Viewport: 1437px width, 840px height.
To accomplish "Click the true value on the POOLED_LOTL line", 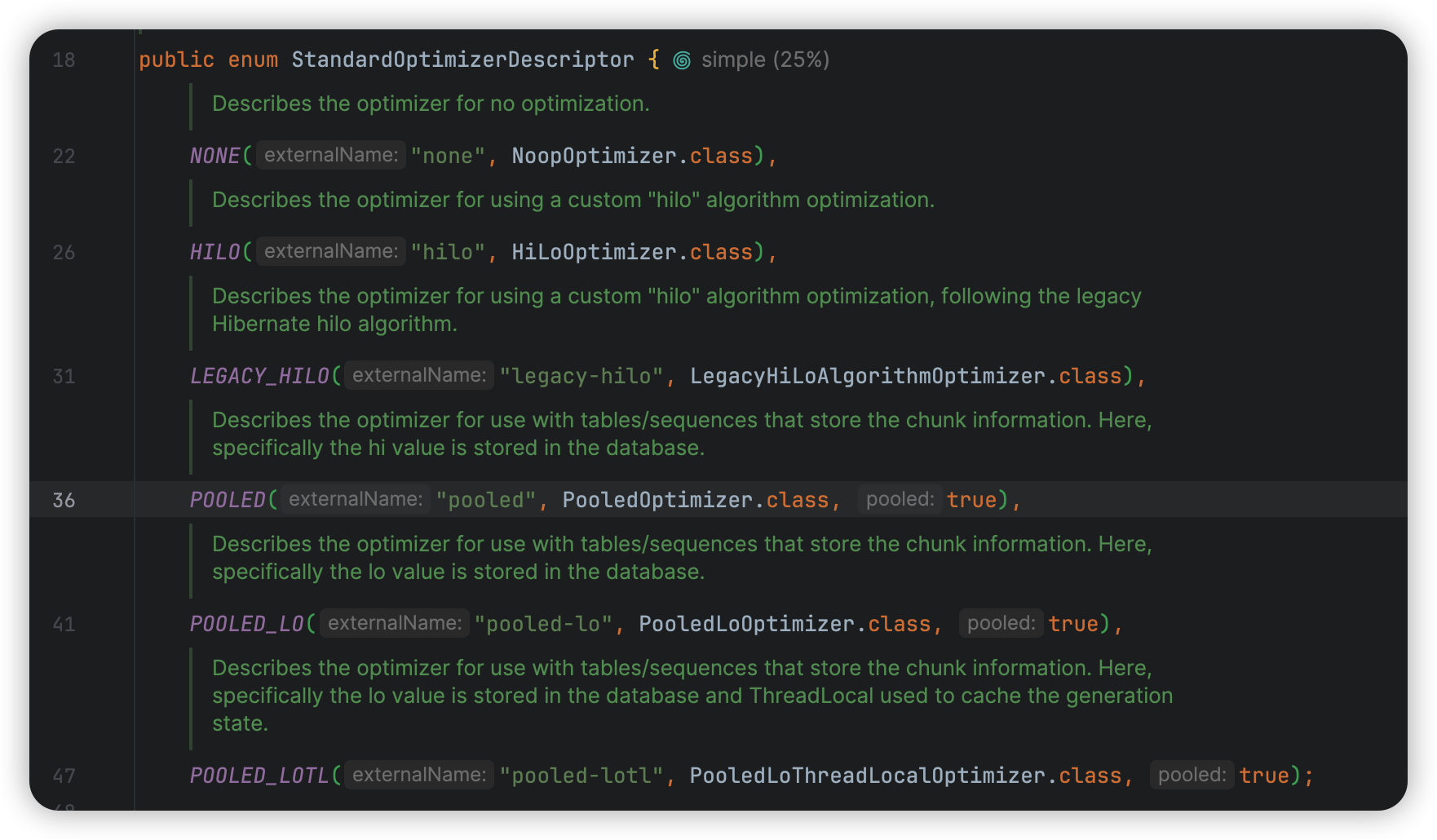I will click(x=1264, y=776).
